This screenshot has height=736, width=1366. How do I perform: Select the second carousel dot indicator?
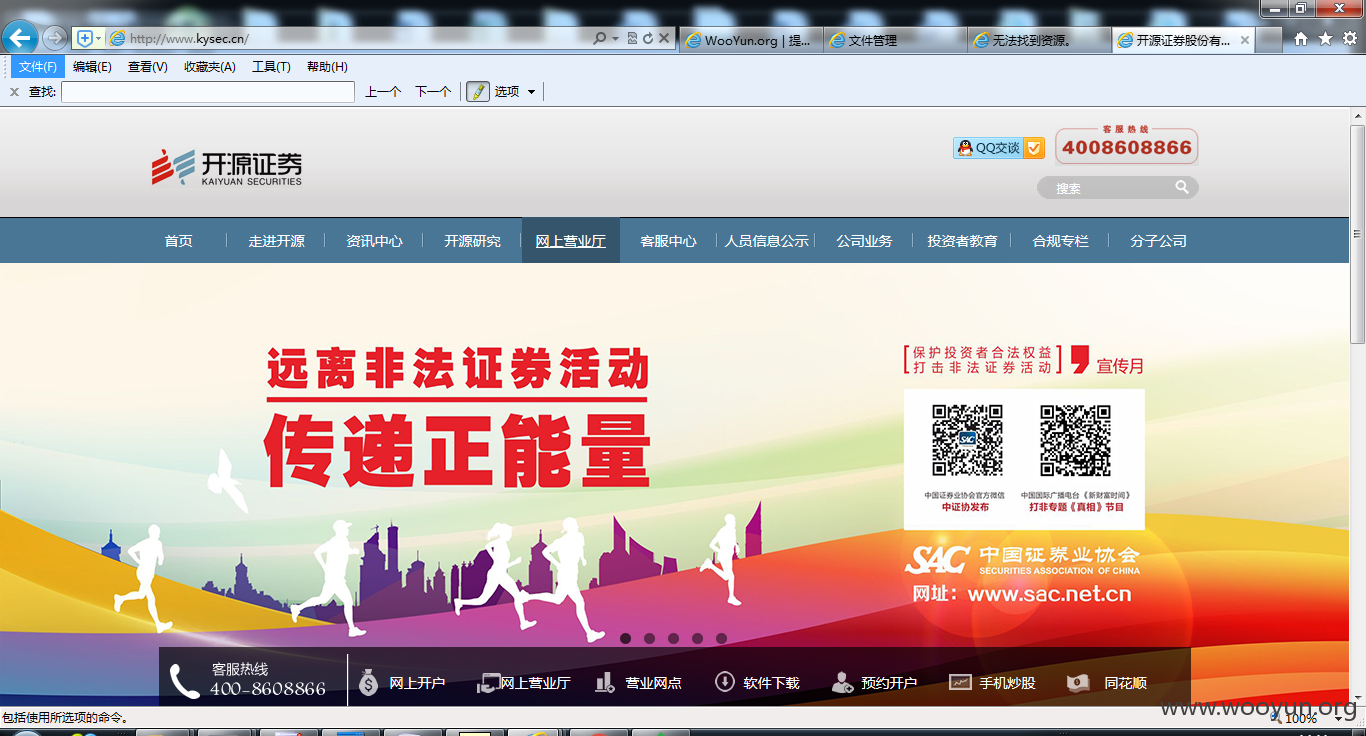[x=649, y=638]
